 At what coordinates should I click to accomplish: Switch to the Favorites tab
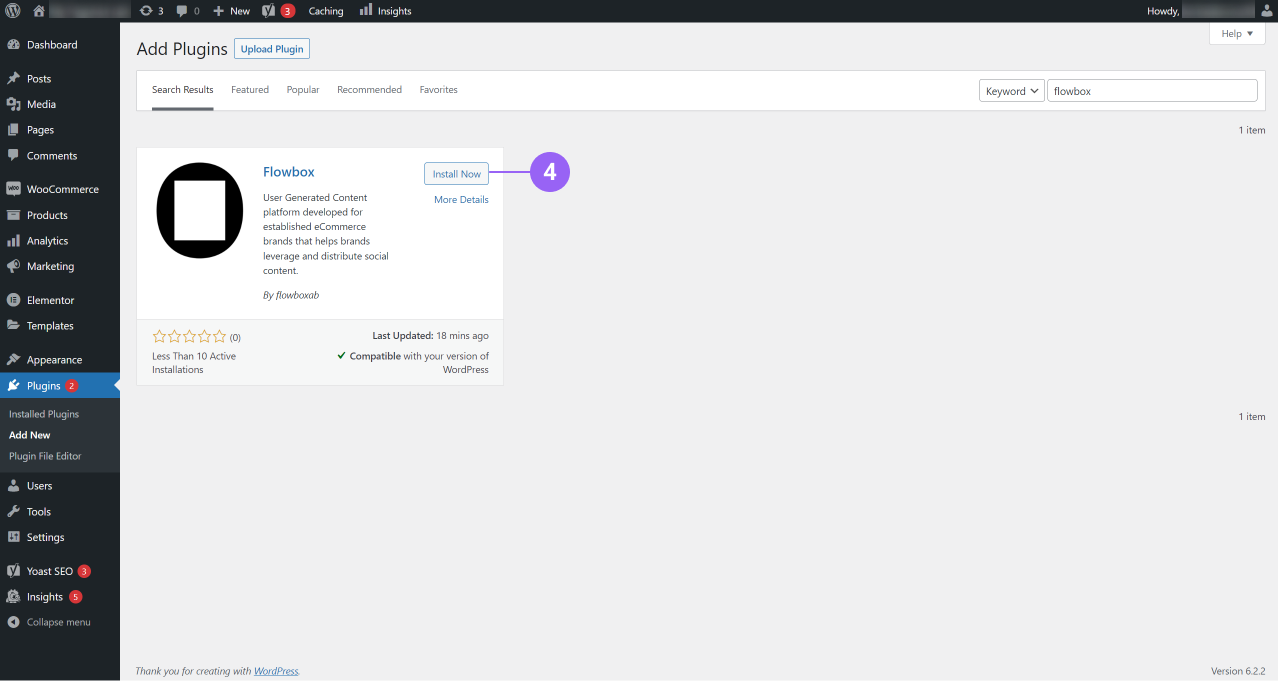438,90
